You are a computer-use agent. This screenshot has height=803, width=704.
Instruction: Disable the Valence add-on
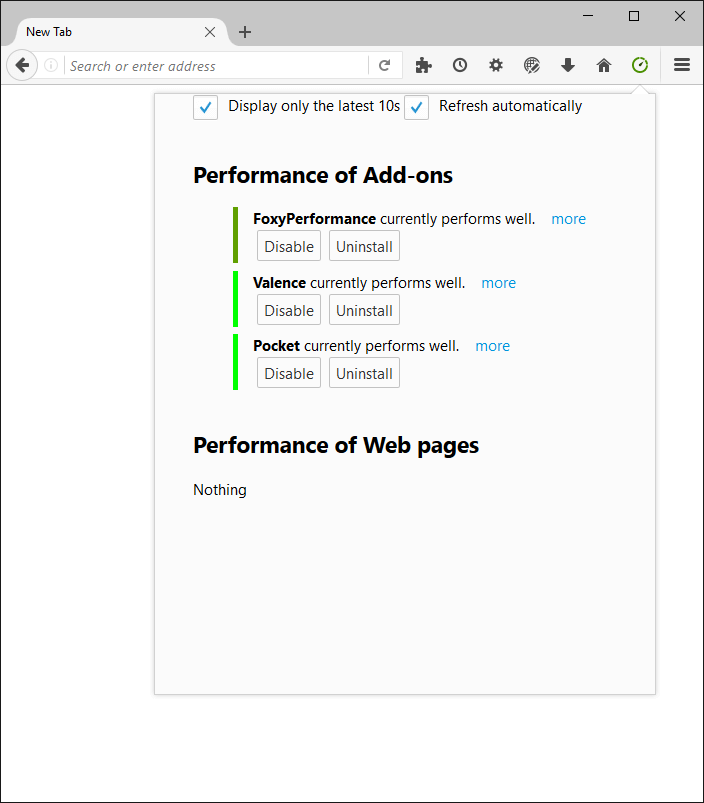tap(289, 310)
